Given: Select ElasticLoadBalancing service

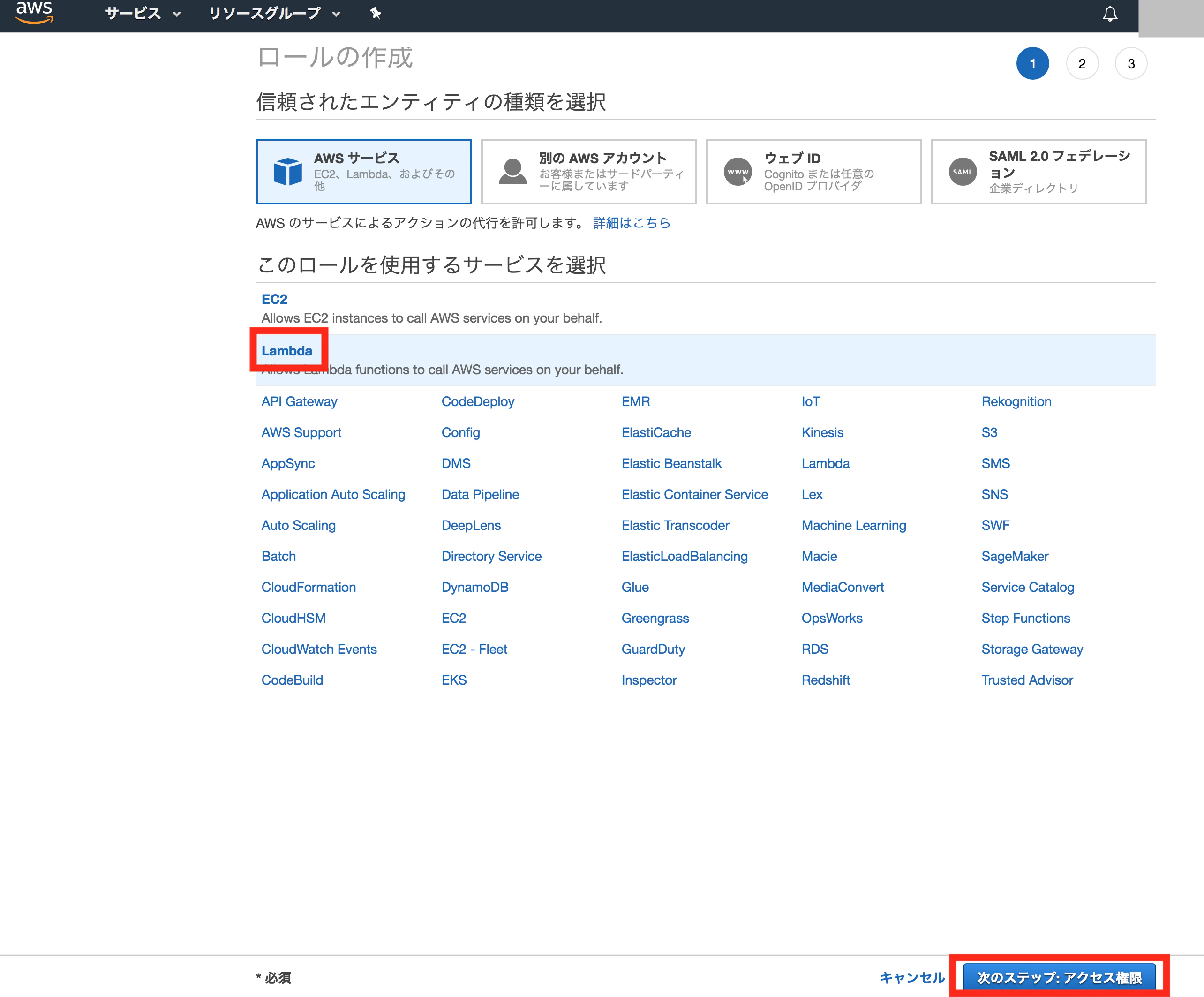Looking at the screenshot, I should point(685,556).
